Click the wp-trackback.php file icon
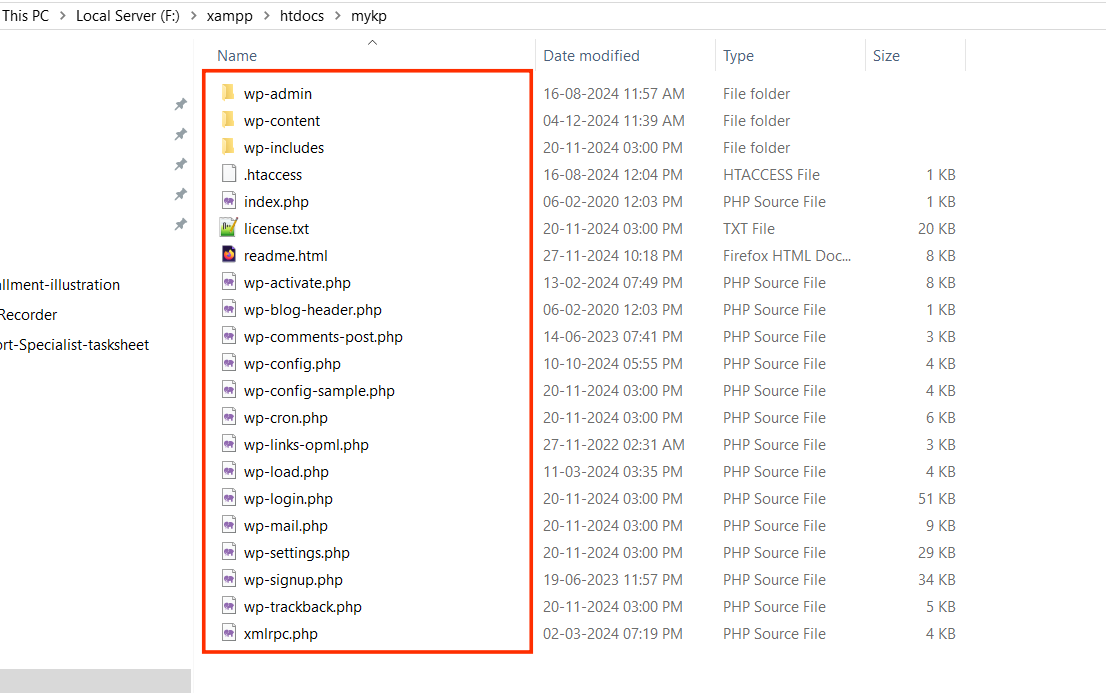 [229, 605]
